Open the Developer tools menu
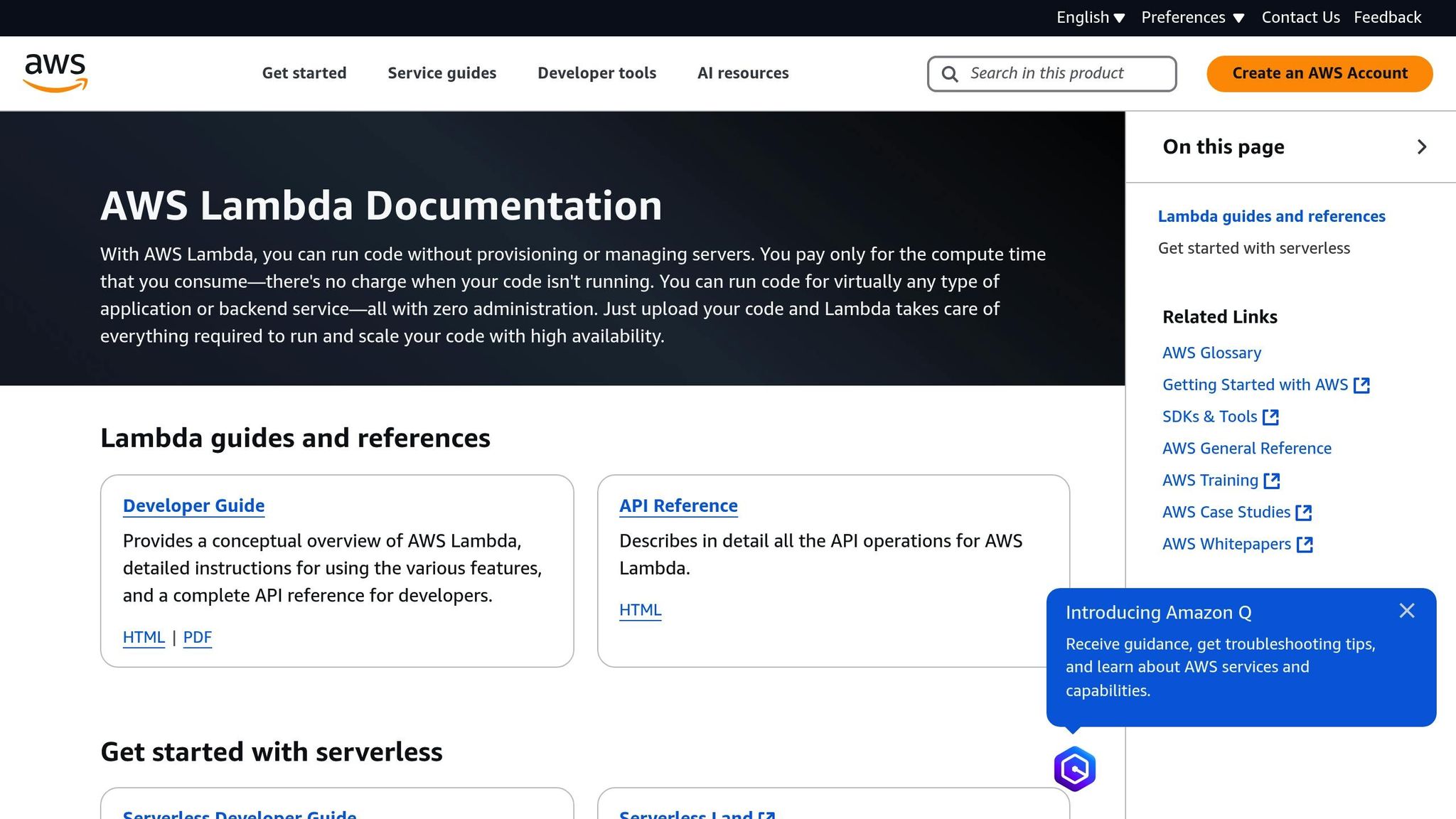This screenshot has height=819, width=1456. pos(596,73)
